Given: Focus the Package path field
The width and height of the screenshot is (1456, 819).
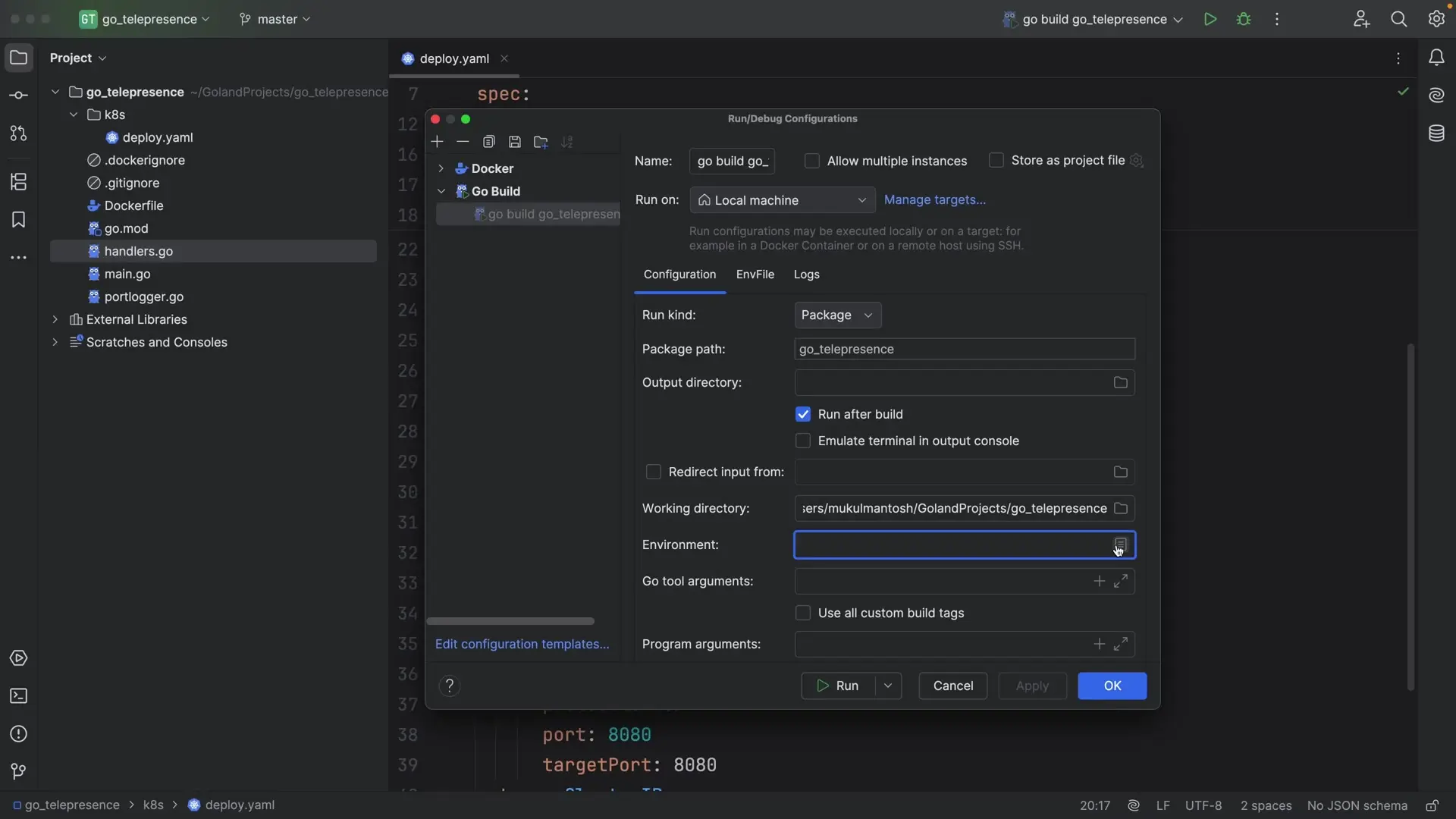Looking at the screenshot, I should pyautogui.click(x=964, y=349).
